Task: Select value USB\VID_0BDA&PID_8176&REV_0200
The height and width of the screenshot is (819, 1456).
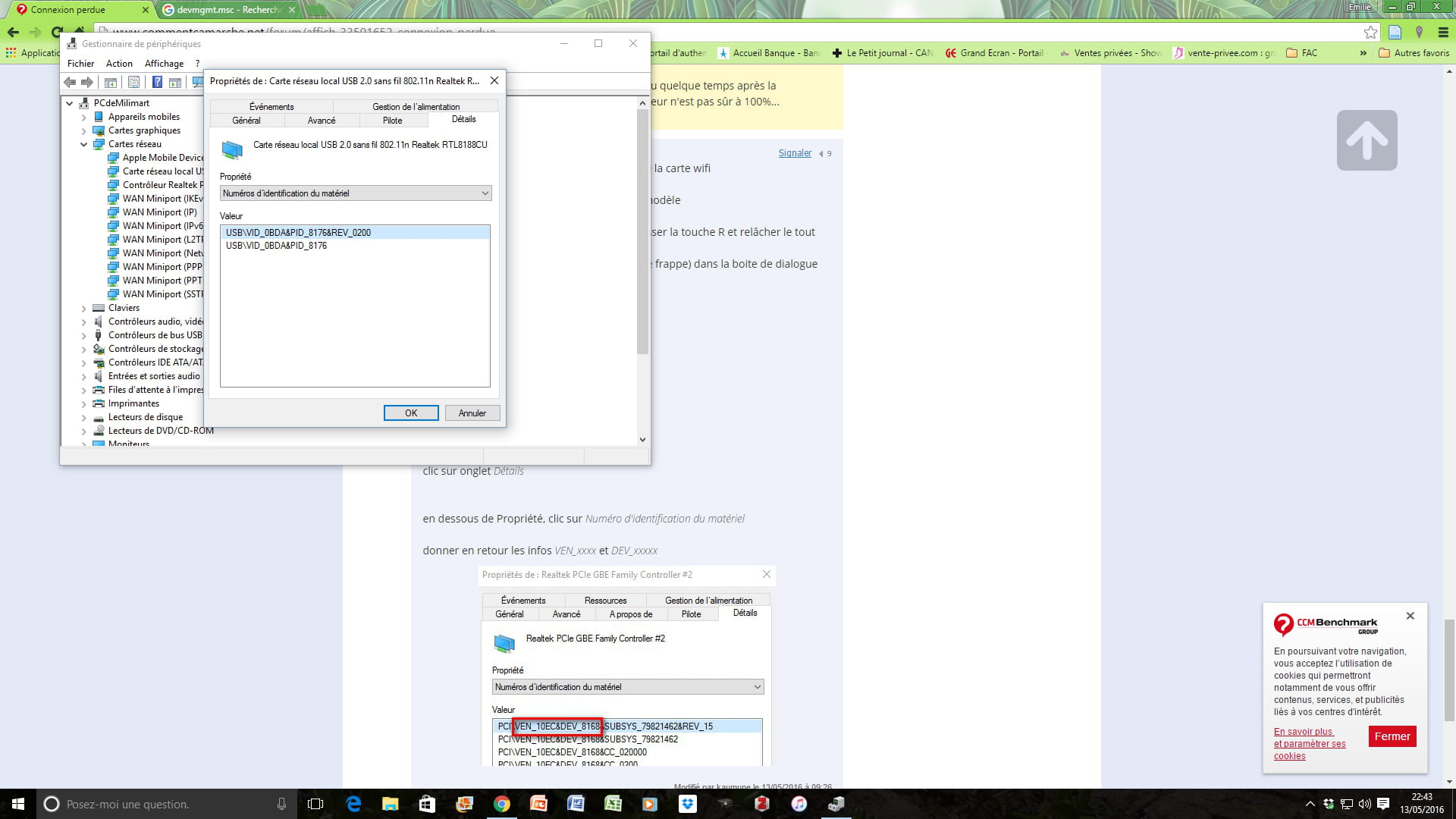Action: pos(355,233)
